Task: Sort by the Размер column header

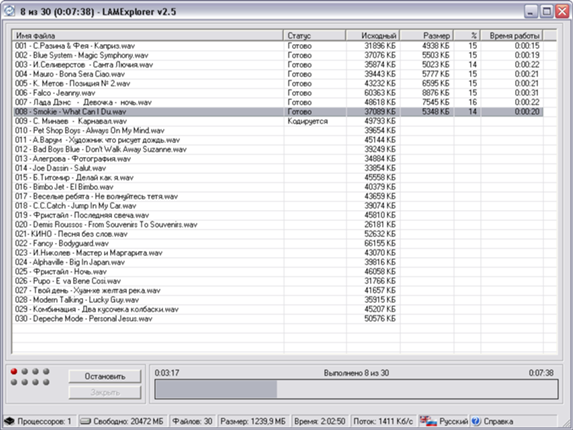Action: 426,35
